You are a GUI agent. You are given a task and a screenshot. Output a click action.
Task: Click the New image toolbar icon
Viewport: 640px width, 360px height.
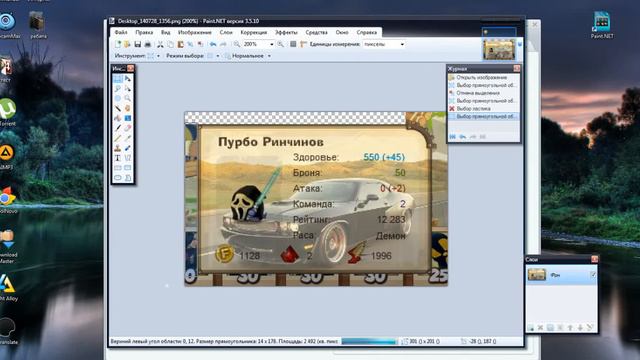[118, 44]
